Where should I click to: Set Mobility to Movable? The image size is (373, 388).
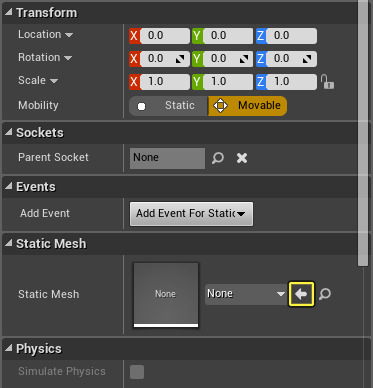point(247,106)
